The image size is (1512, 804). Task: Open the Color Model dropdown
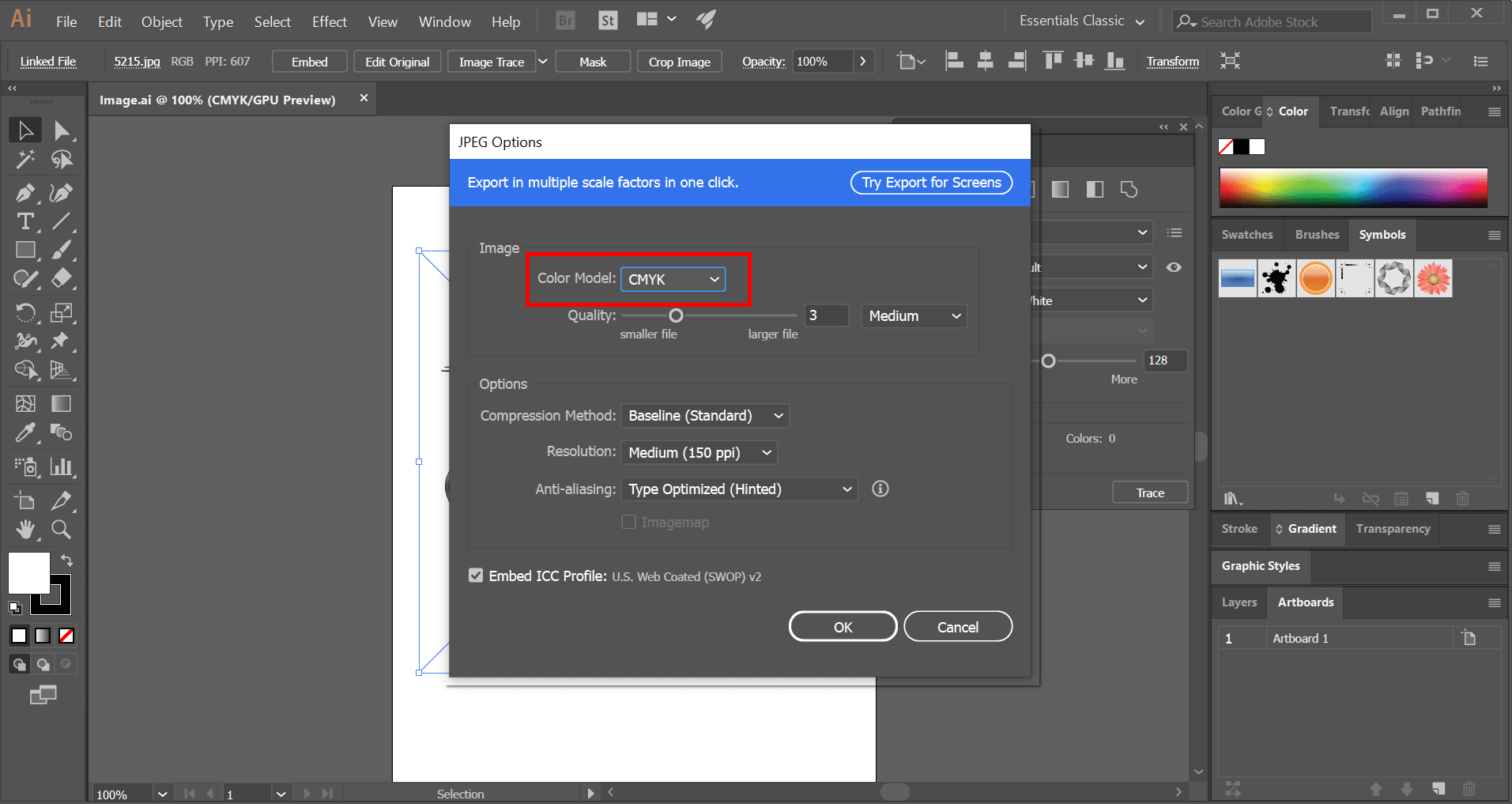tap(672, 279)
